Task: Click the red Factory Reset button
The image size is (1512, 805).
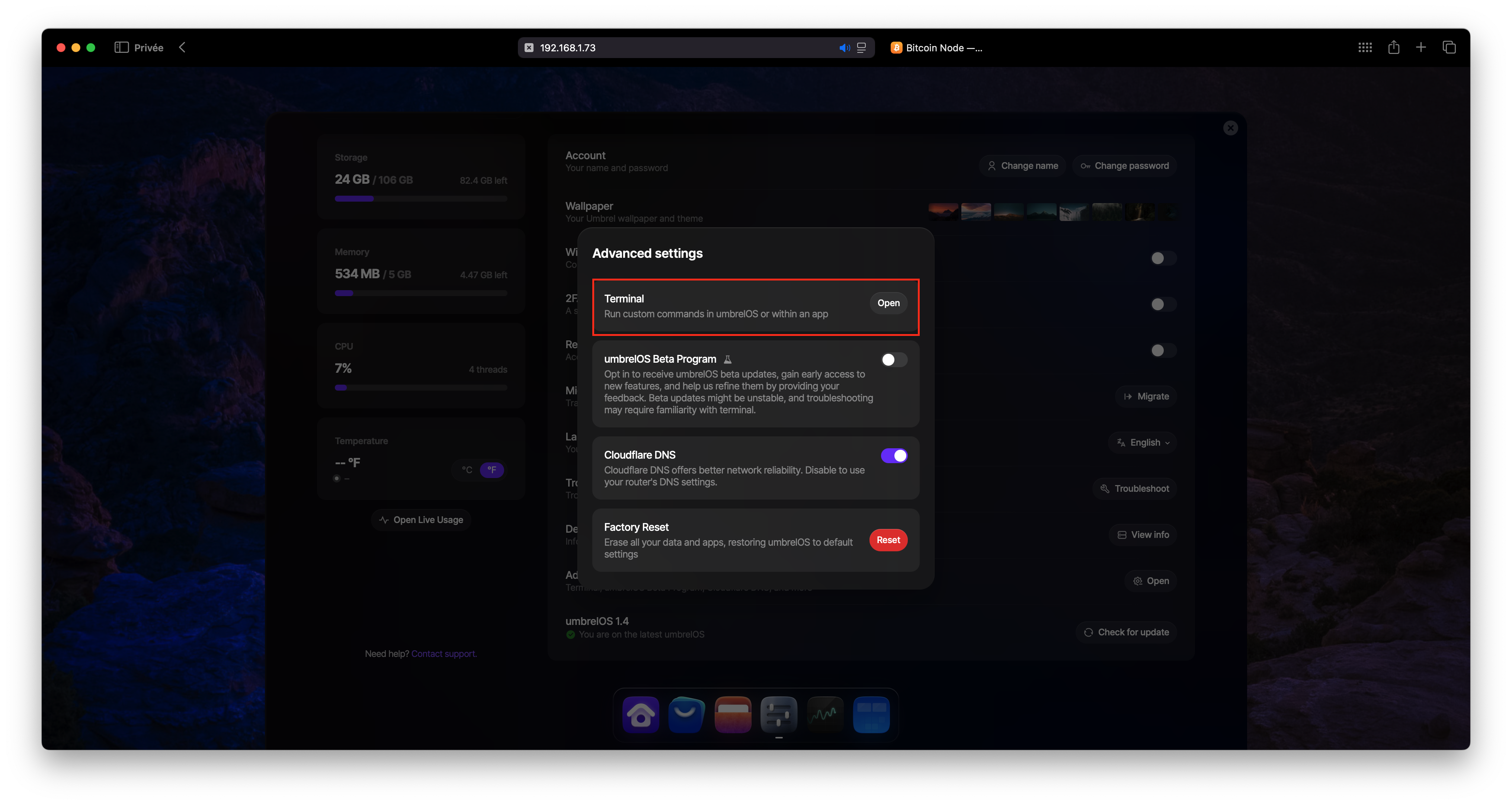Action: click(x=888, y=540)
